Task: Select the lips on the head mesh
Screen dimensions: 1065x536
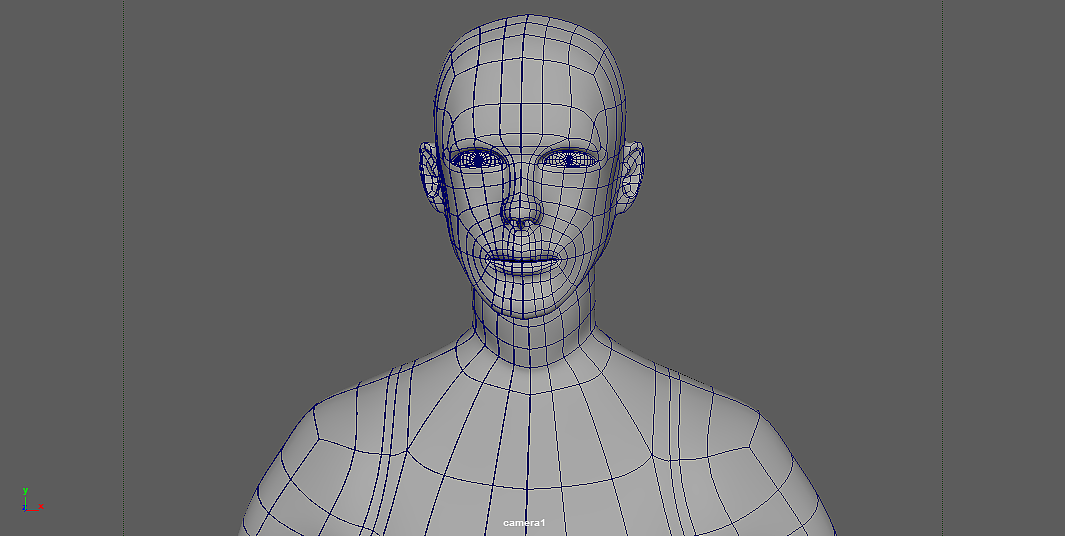Action: [x=524, y=261]
